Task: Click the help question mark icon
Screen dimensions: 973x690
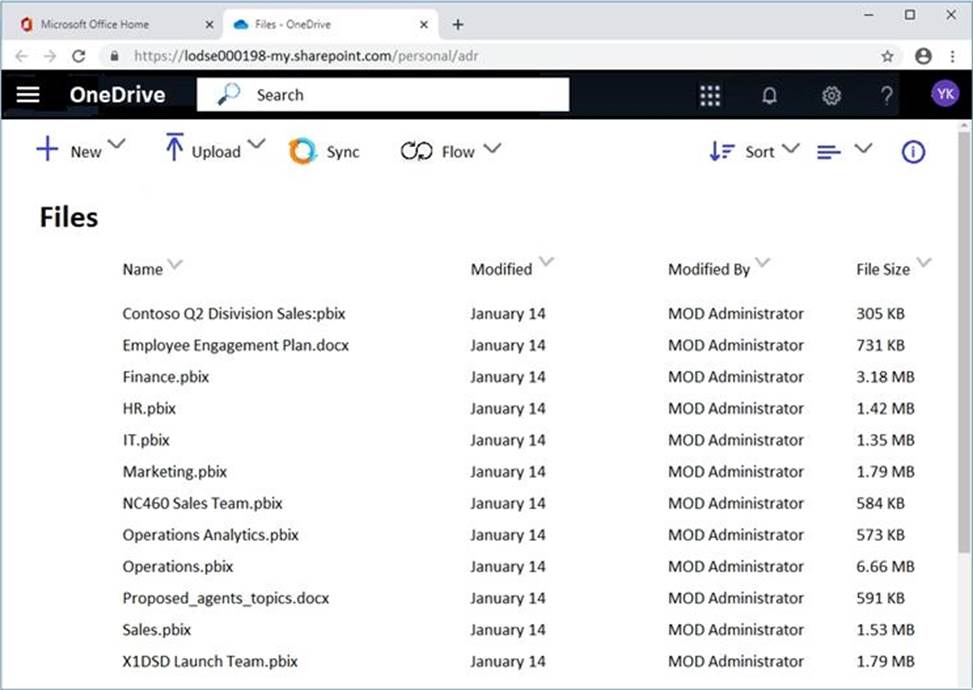Action: click(887, 95)
